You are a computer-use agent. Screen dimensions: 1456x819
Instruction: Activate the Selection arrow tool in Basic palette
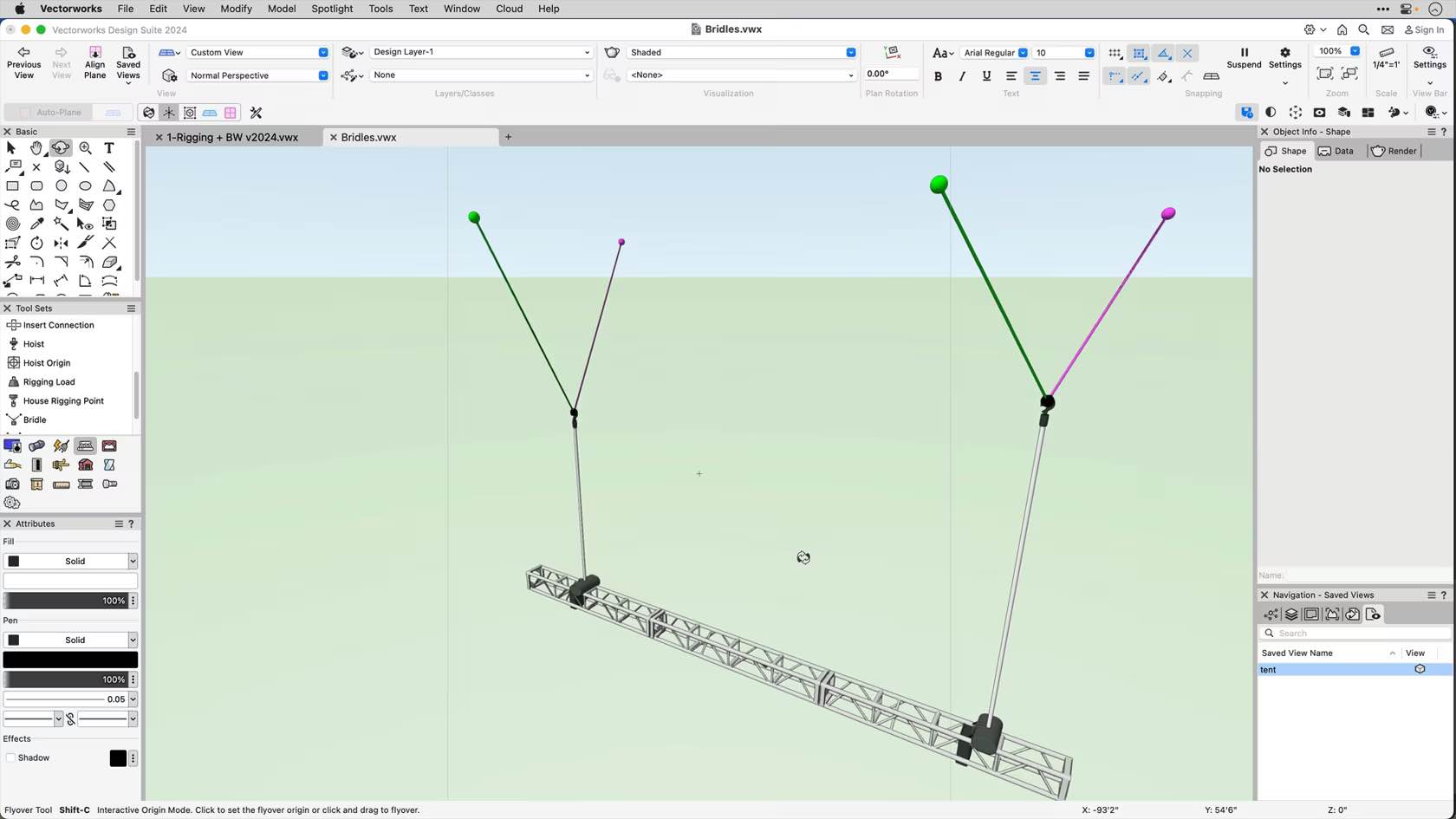click(11, 148)
